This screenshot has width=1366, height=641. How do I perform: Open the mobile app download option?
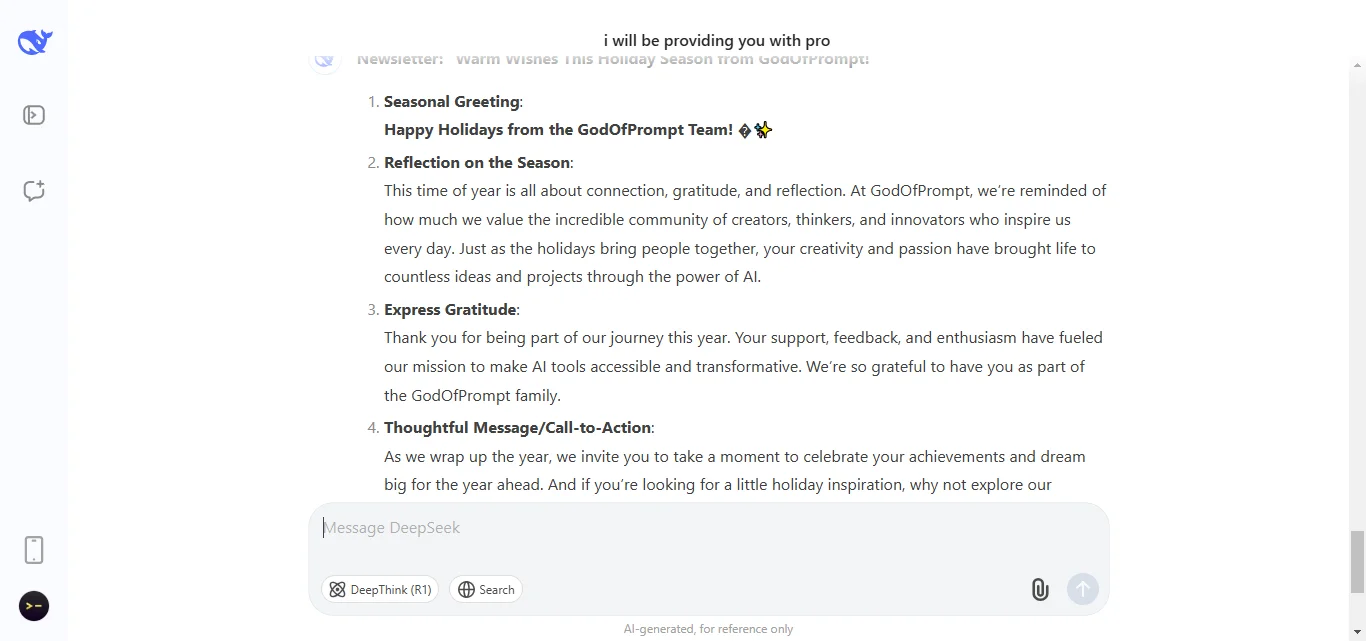tap(34, 550)
